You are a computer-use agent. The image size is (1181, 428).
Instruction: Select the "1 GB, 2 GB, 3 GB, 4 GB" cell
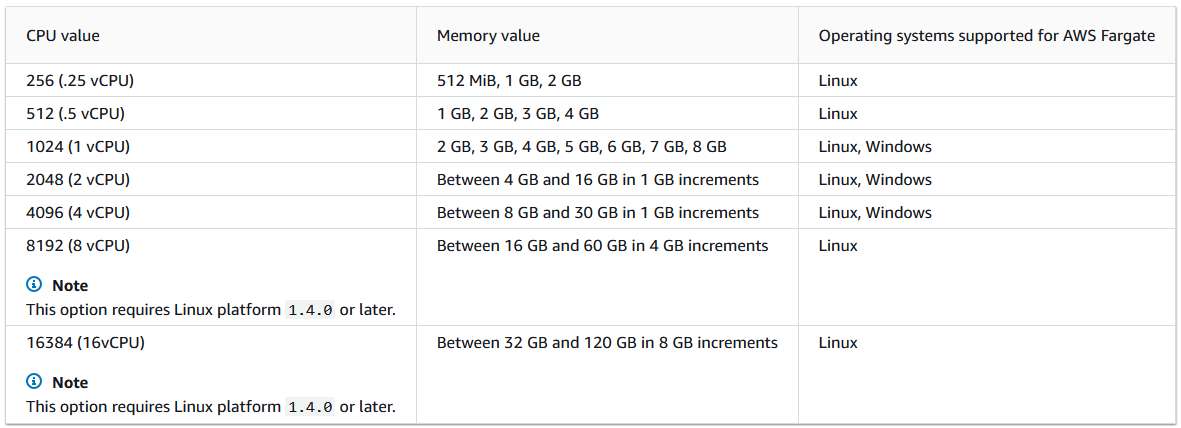click(518, 114)
